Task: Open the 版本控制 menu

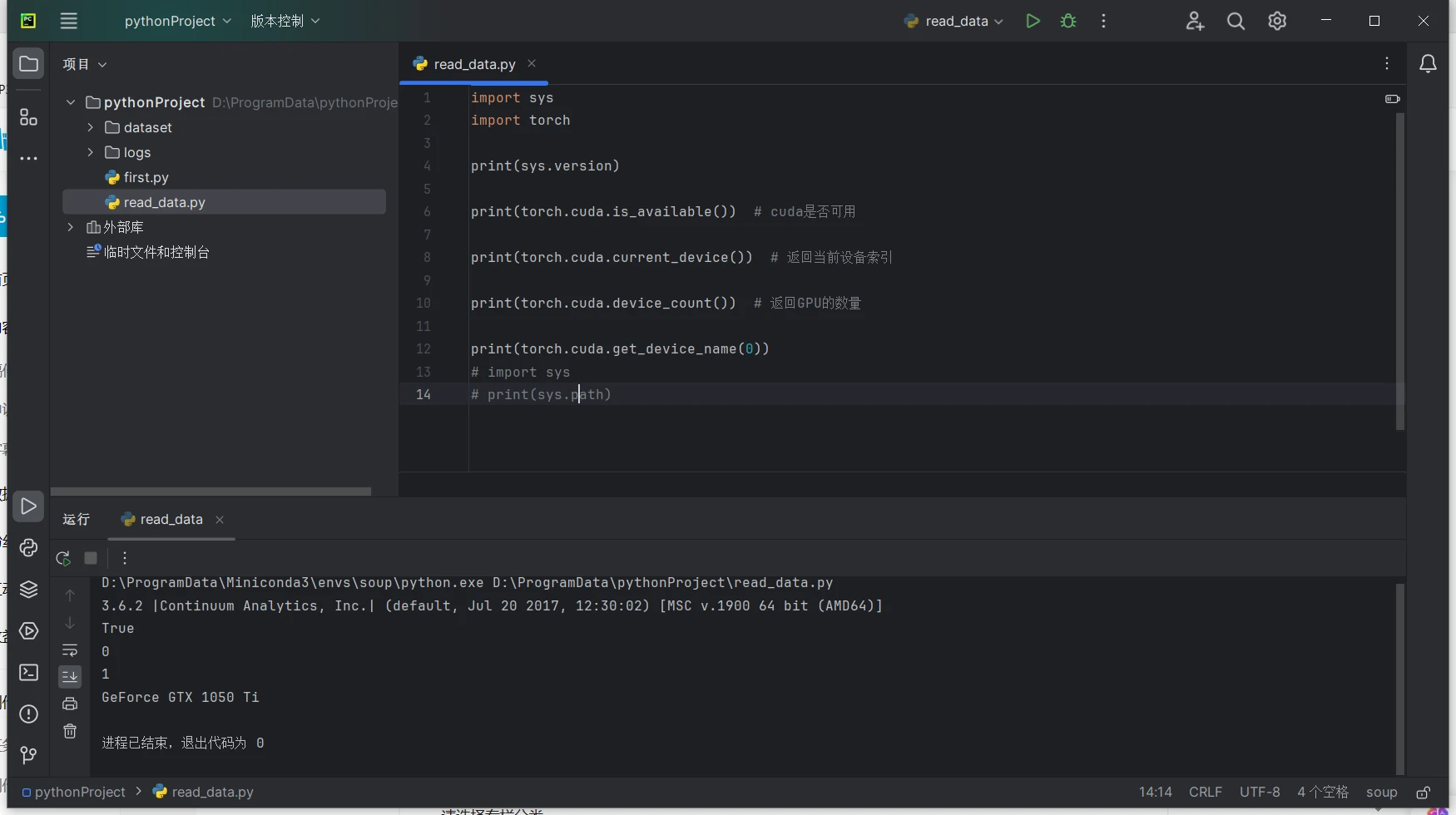Action: (285, 21)
